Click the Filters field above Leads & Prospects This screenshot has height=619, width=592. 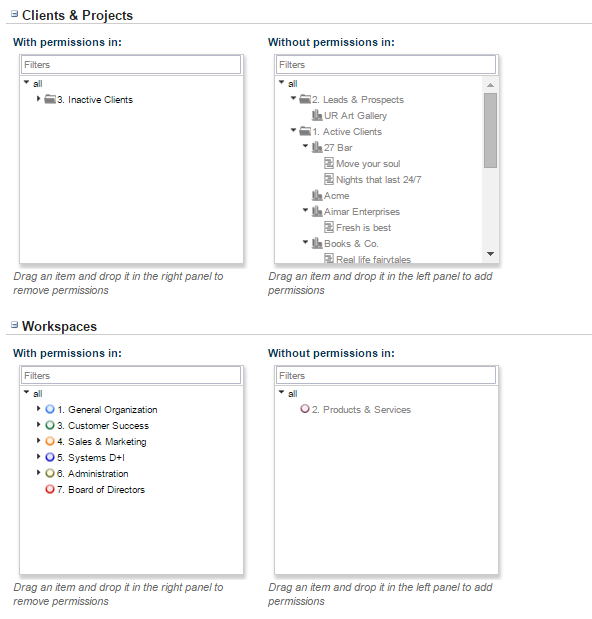coord(386,64)
